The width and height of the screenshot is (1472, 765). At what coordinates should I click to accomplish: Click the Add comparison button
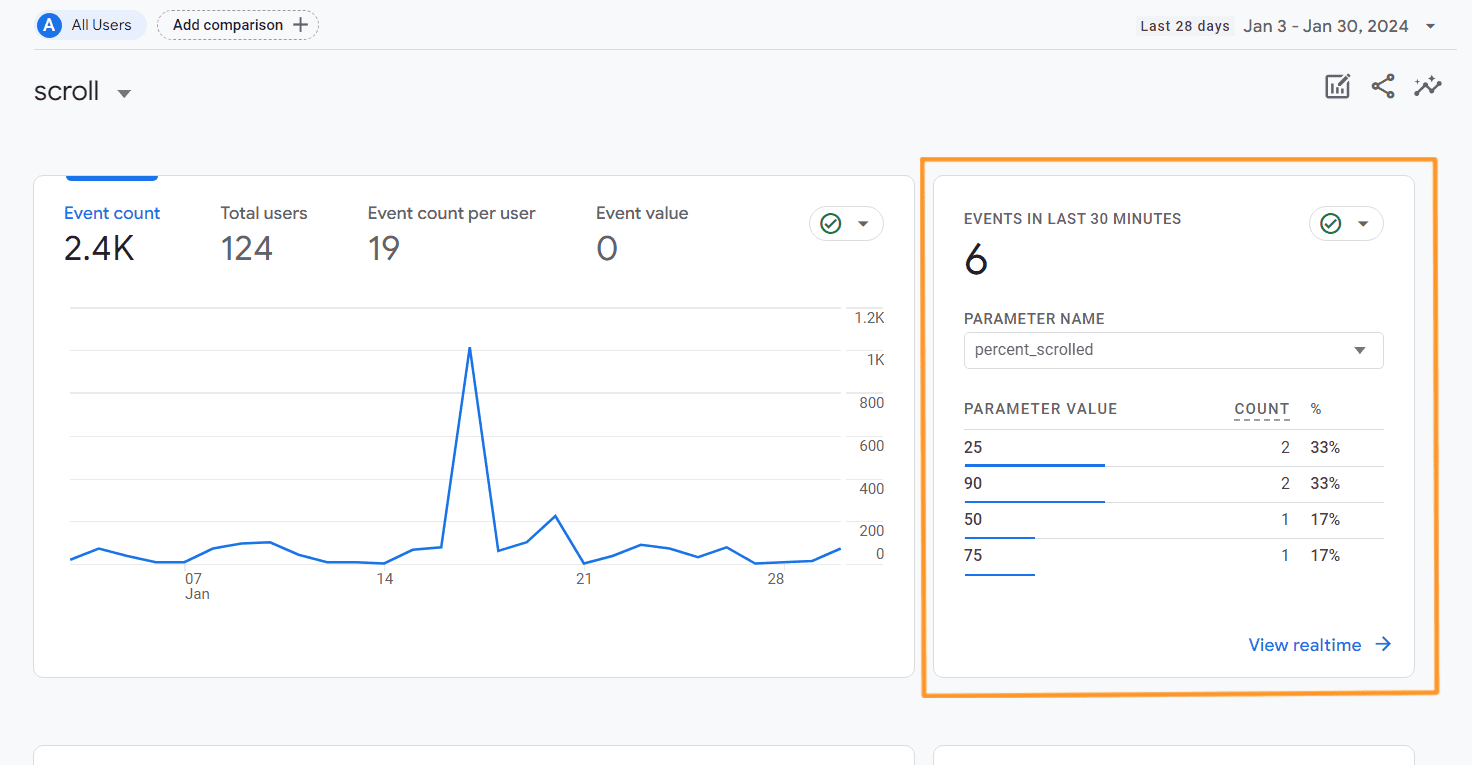238,25
